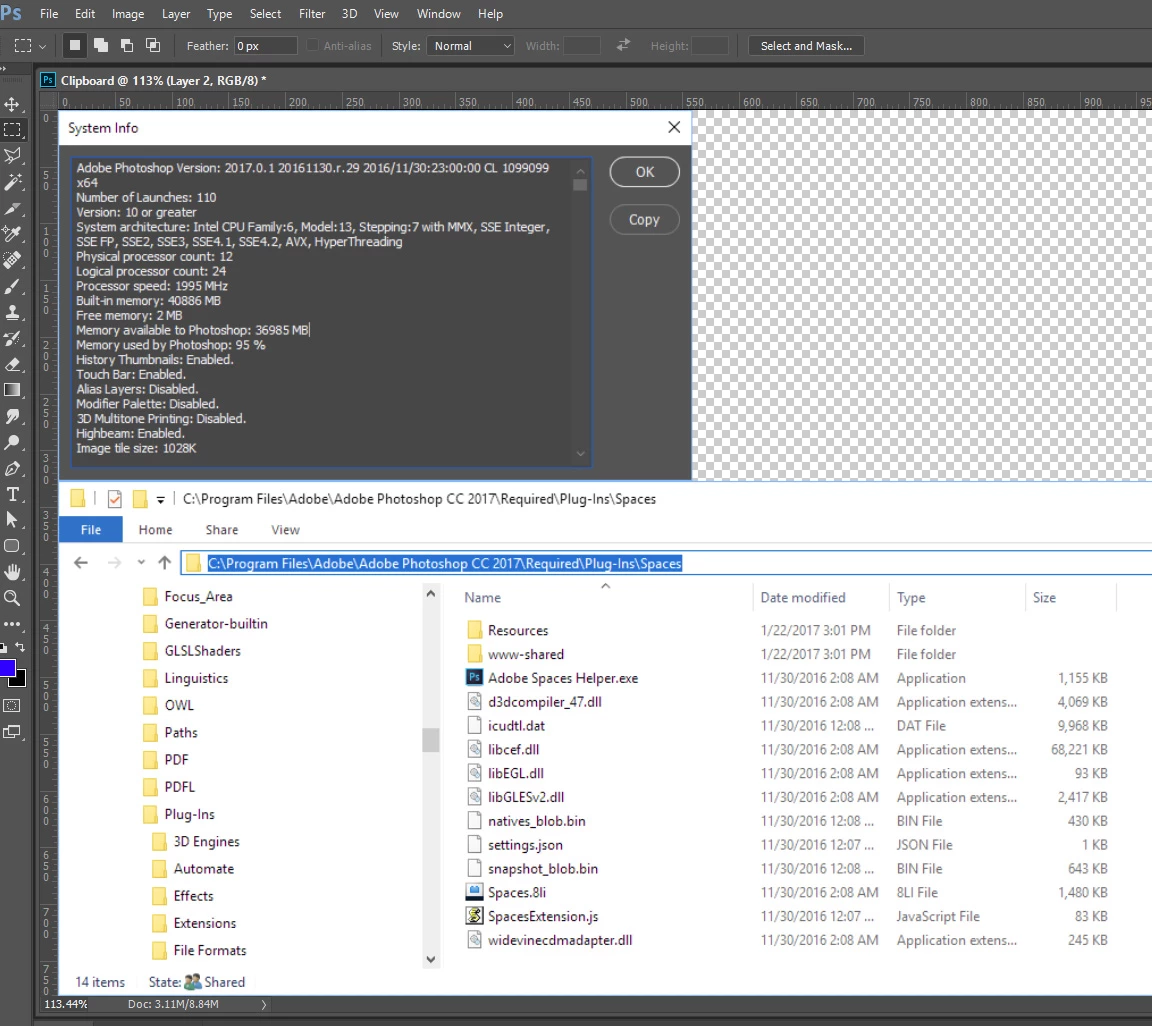Click the checkmark properties icon in Explorer title bar
This screenshot has height=1026, width=1152.
[115, 499]
